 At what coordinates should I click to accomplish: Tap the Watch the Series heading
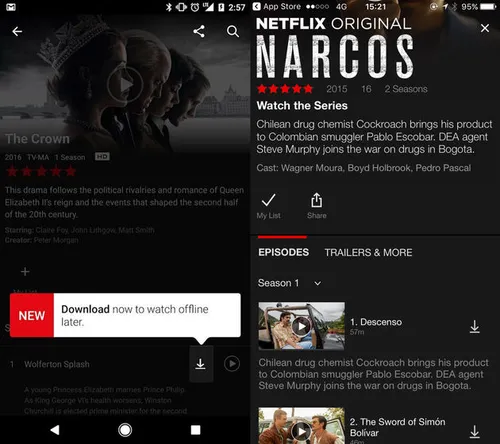(x=302, y=106)
